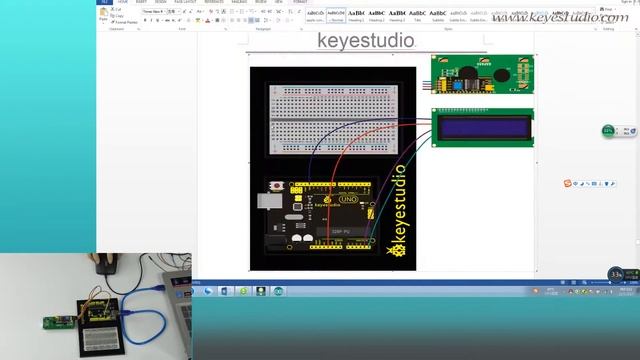
Task: Click the Copy command
Action: click(117, 16)
